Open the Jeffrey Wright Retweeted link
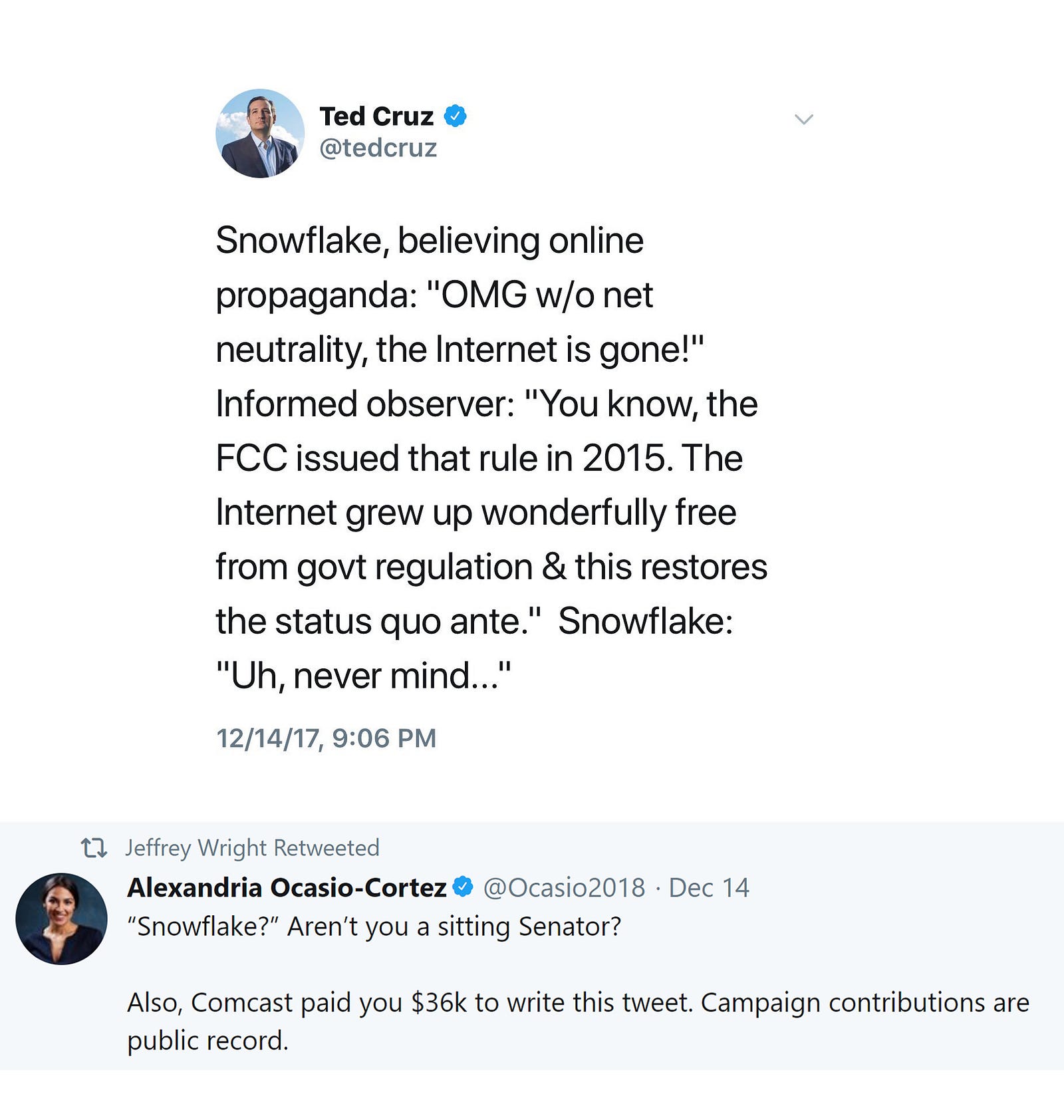Screen dimensions: 1064x1120 pos(252,848)
